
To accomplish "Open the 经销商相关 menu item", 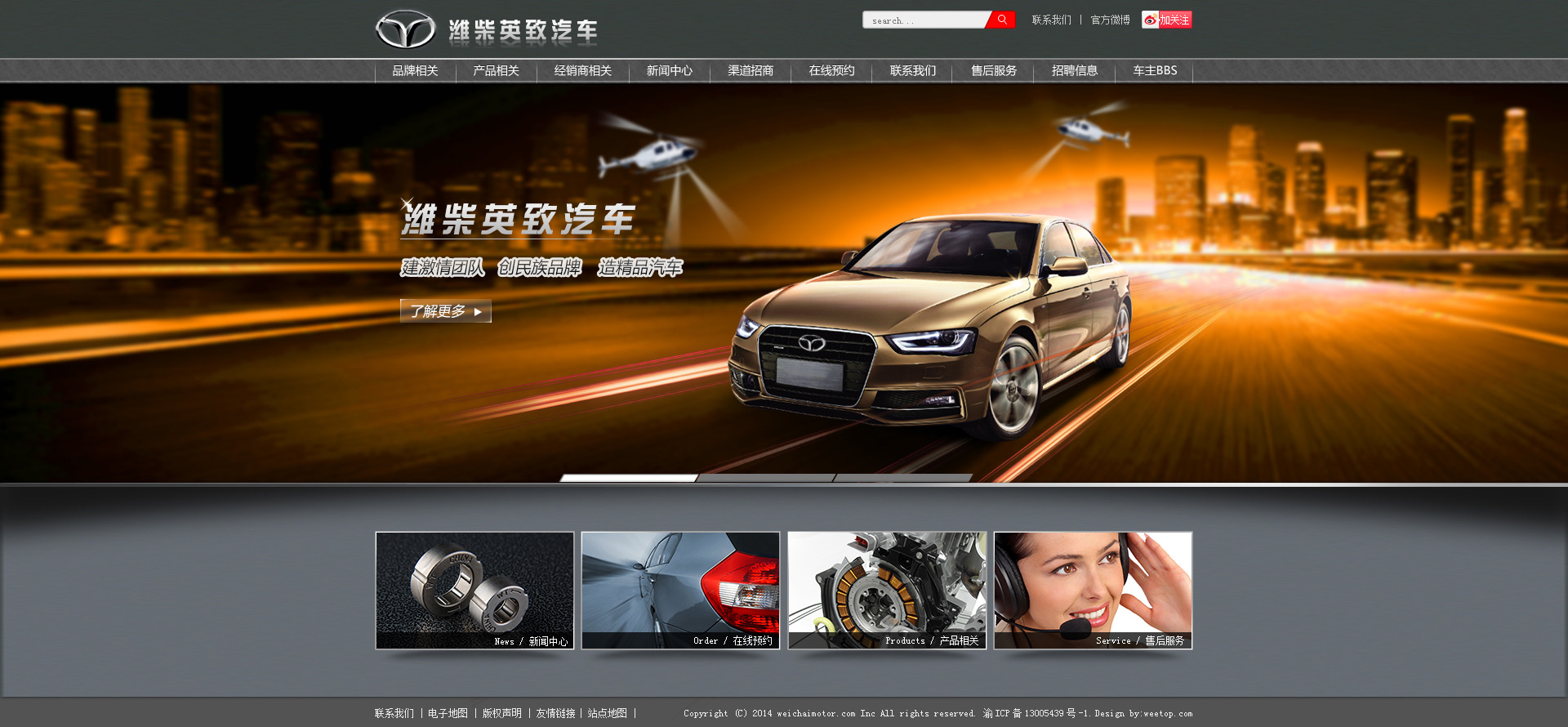I will tap(583, 71).
